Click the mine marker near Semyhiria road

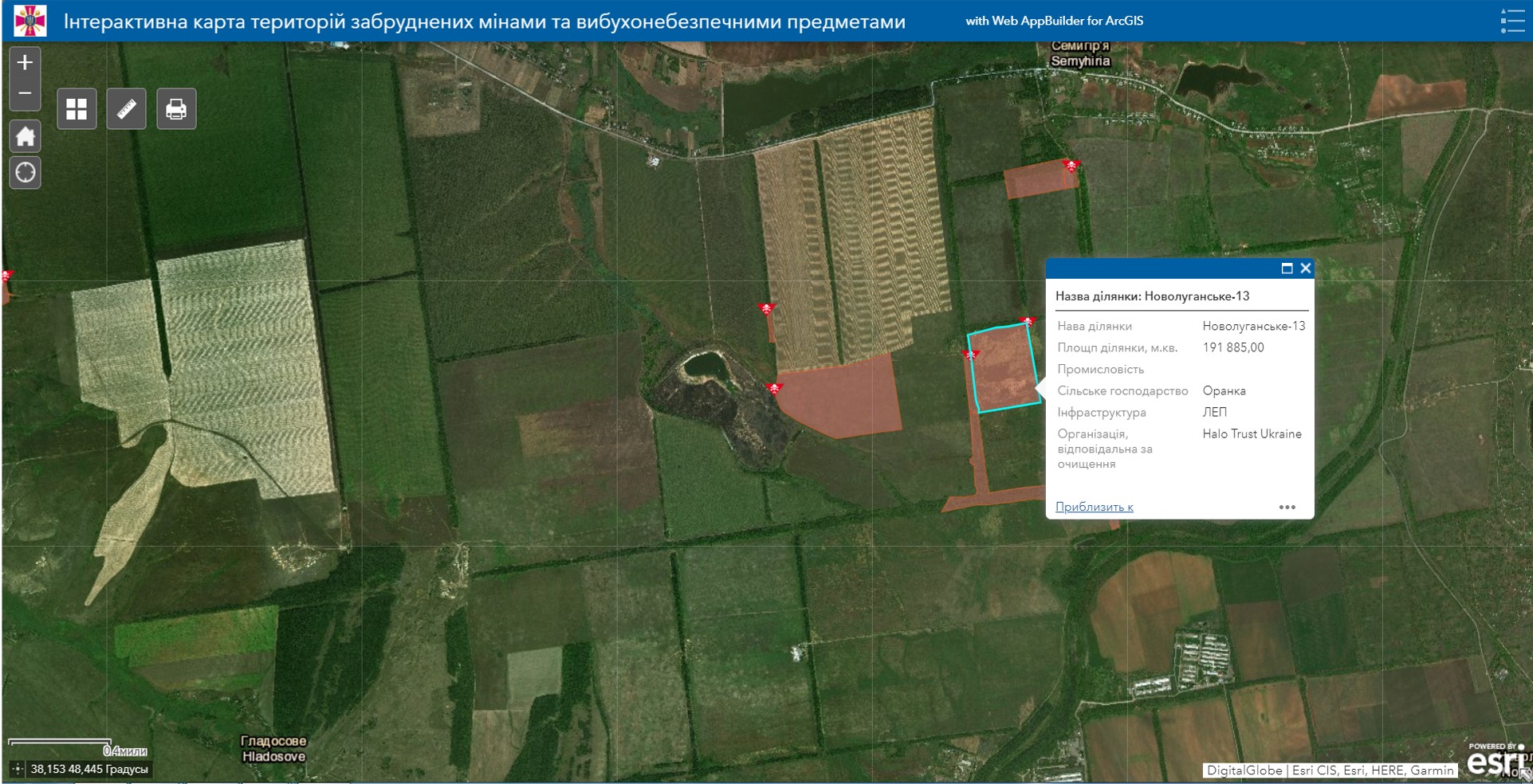(1071, 166)
